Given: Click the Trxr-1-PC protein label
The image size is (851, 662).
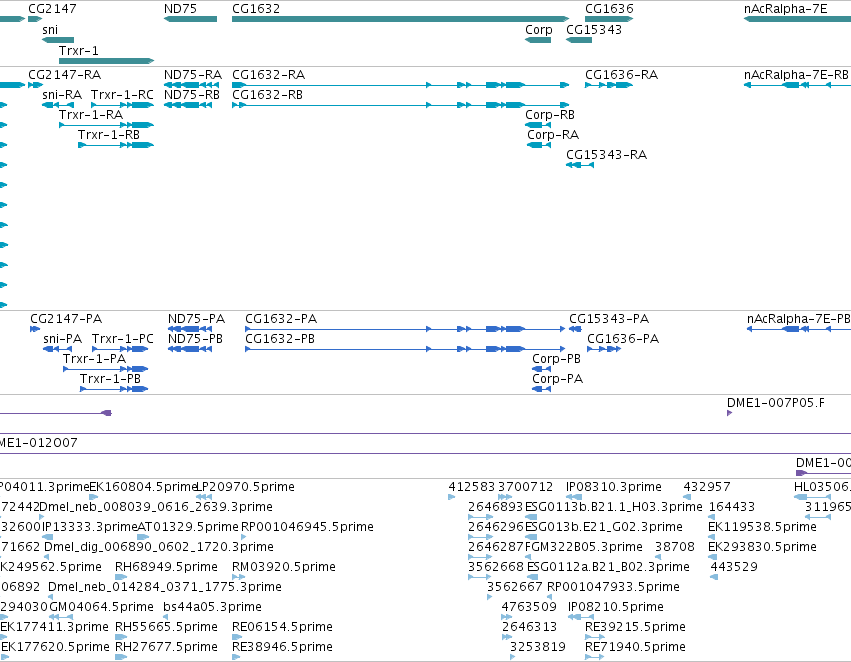Looking at the screenshot, I should coord(123,339).
